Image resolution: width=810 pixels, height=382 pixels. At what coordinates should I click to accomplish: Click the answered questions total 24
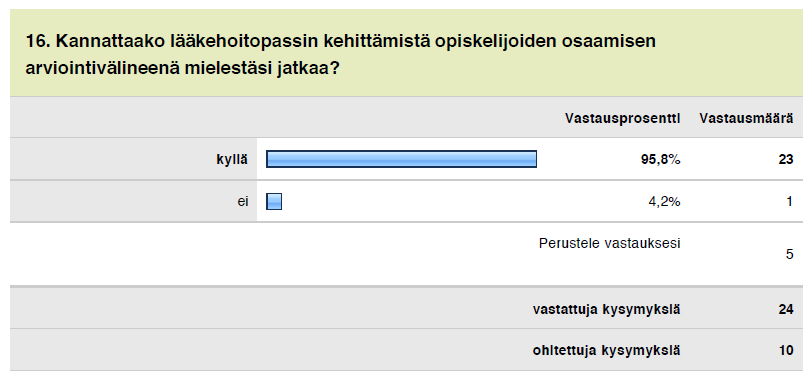click(x=786, y=310)
